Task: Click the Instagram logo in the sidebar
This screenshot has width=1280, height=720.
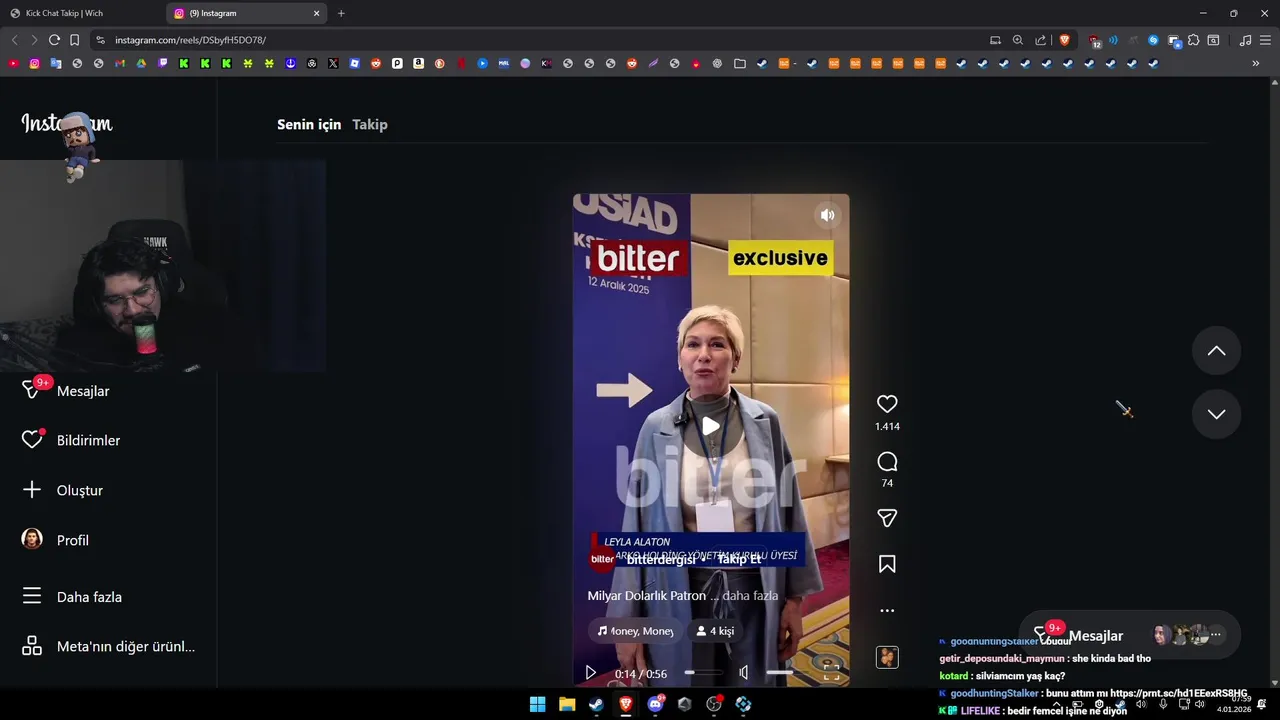Action: click(x=67, y=124)
